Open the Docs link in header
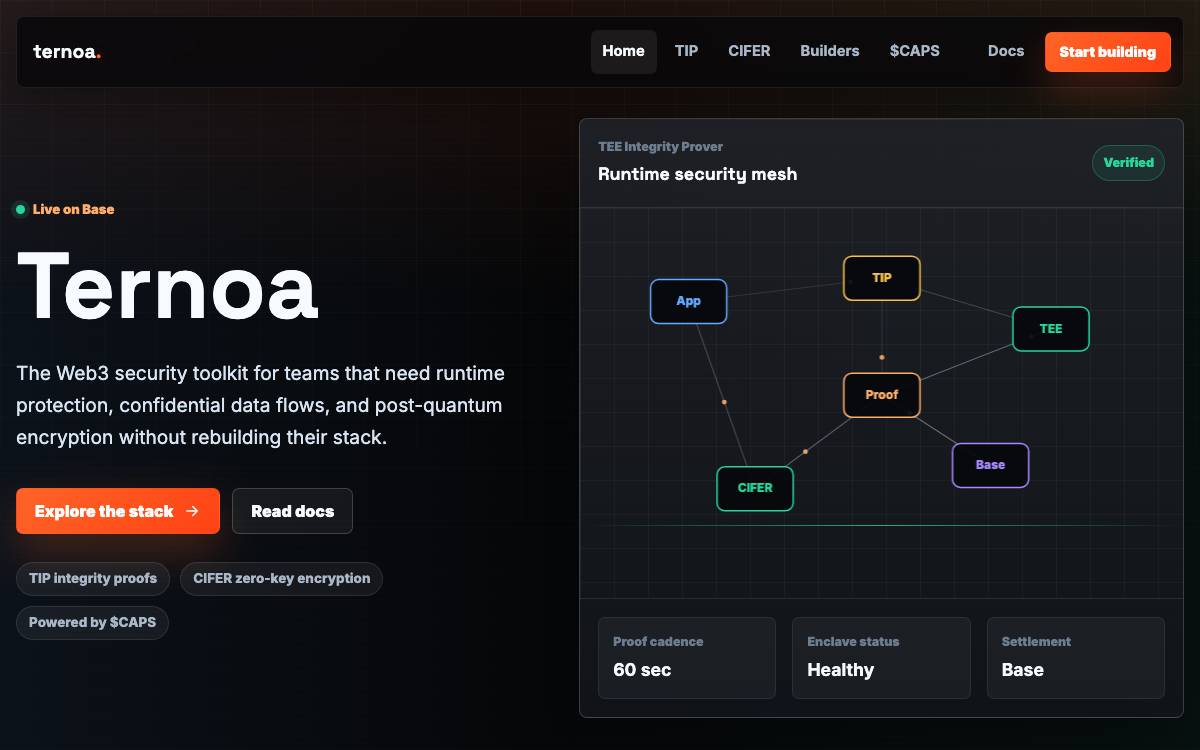This screenshot has height=750, width=1200. click(1006, 51)
